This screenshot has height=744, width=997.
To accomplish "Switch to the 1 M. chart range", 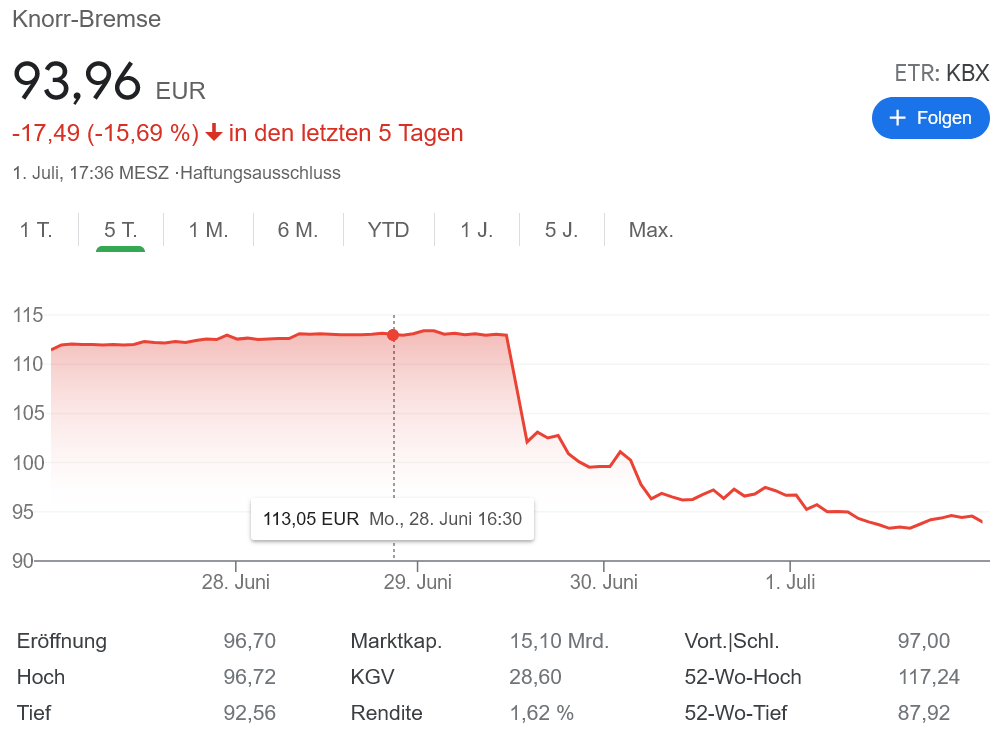I will pyautogui.click(x=208, y=230).
